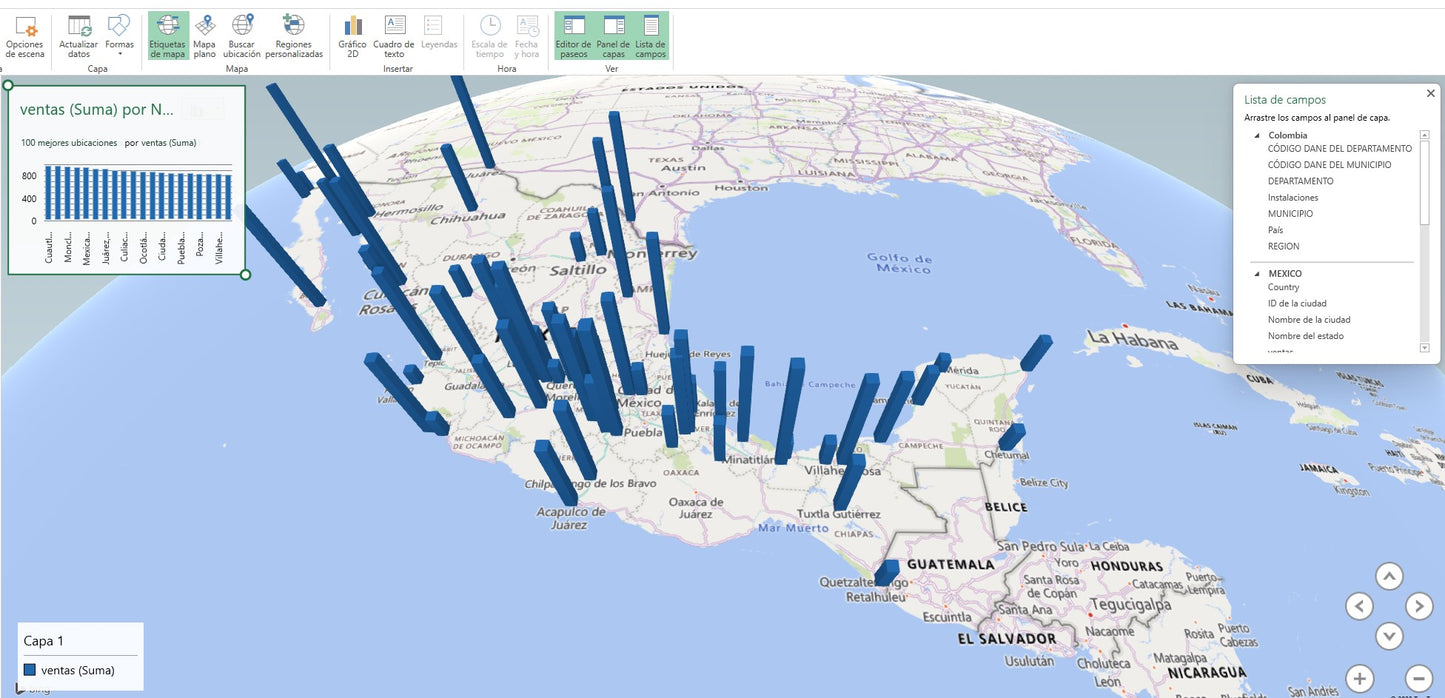Switch to Mapa plano view
The height and width of the screenshot is (698, 1445).
[x=204, y=37]
